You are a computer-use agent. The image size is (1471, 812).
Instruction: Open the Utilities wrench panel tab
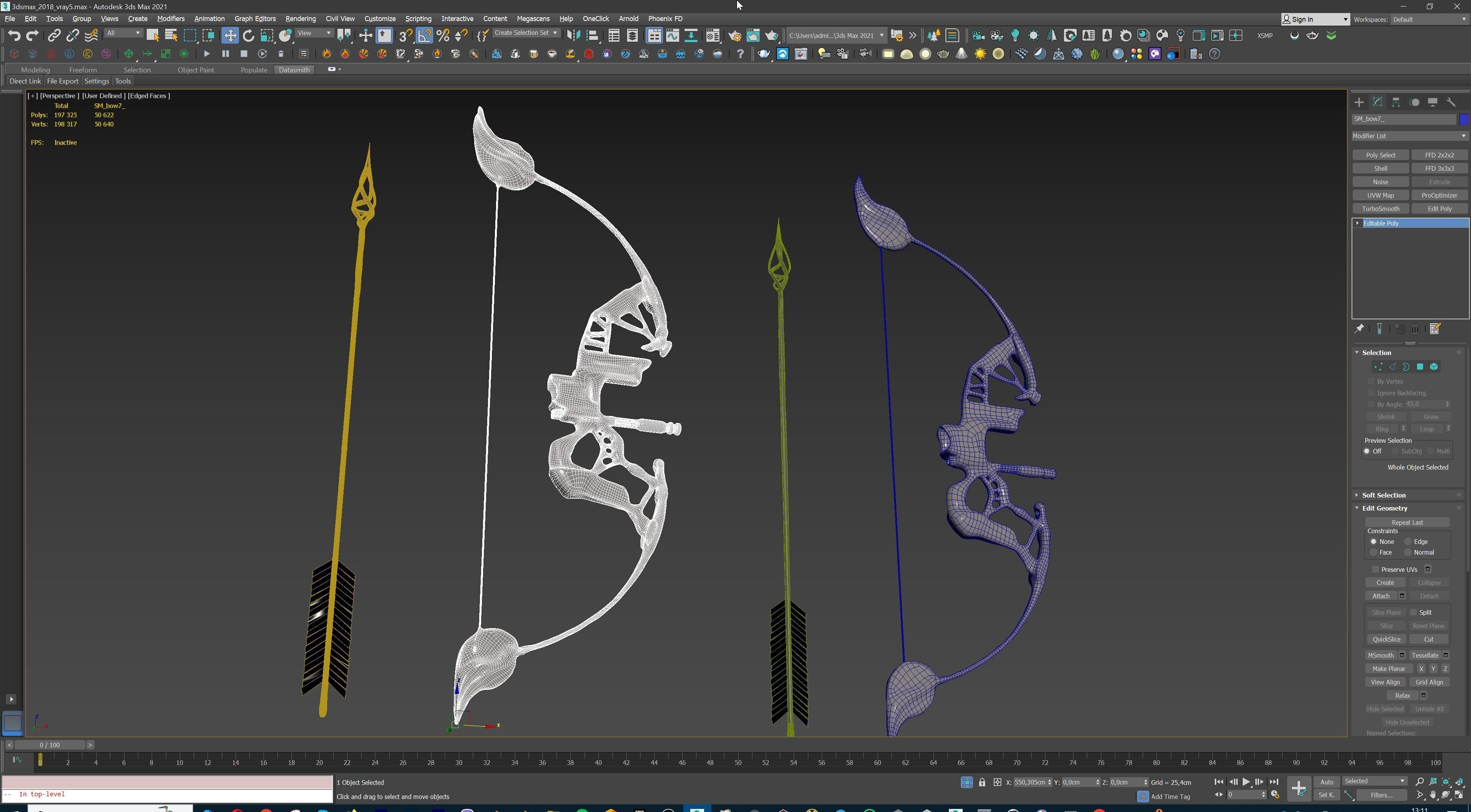1450,102
